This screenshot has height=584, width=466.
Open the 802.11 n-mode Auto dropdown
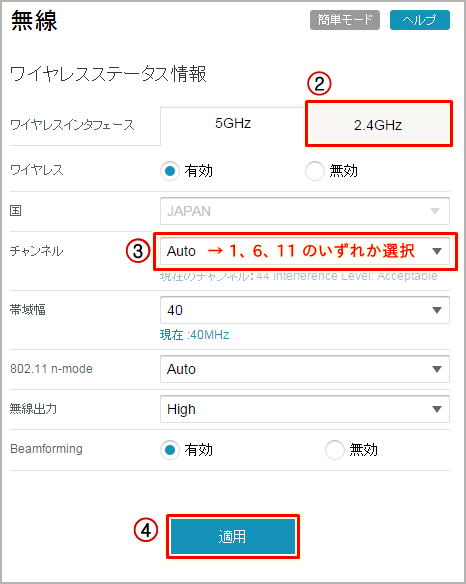point(305,369)
